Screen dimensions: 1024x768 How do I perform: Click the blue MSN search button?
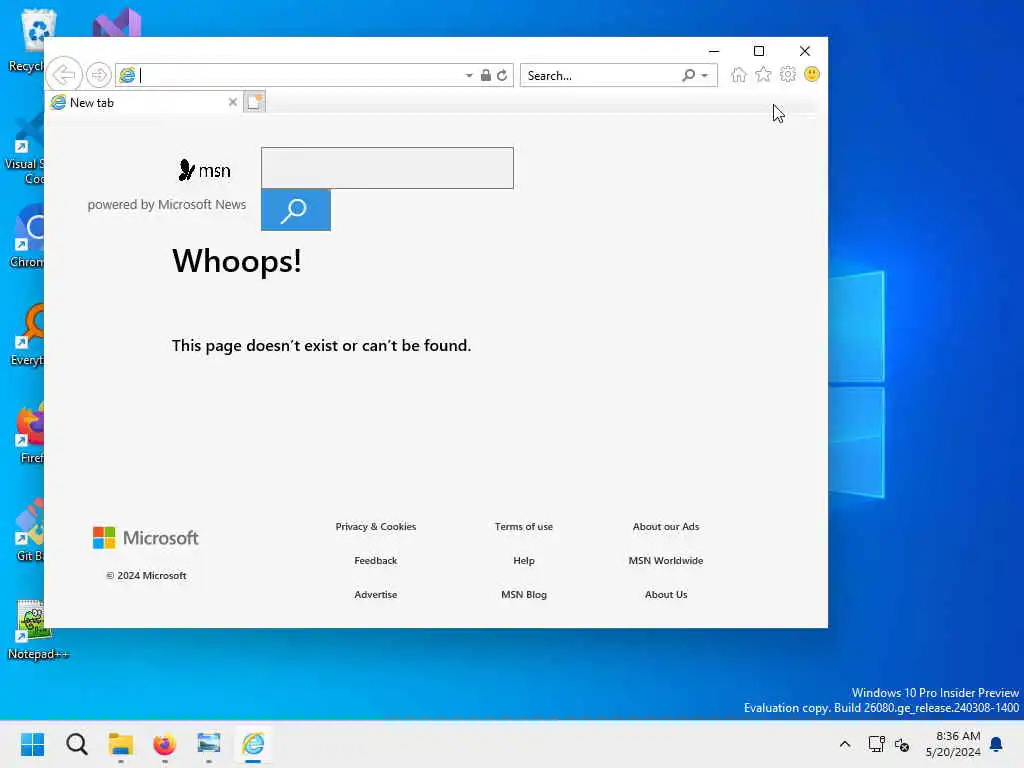[296, 210]
